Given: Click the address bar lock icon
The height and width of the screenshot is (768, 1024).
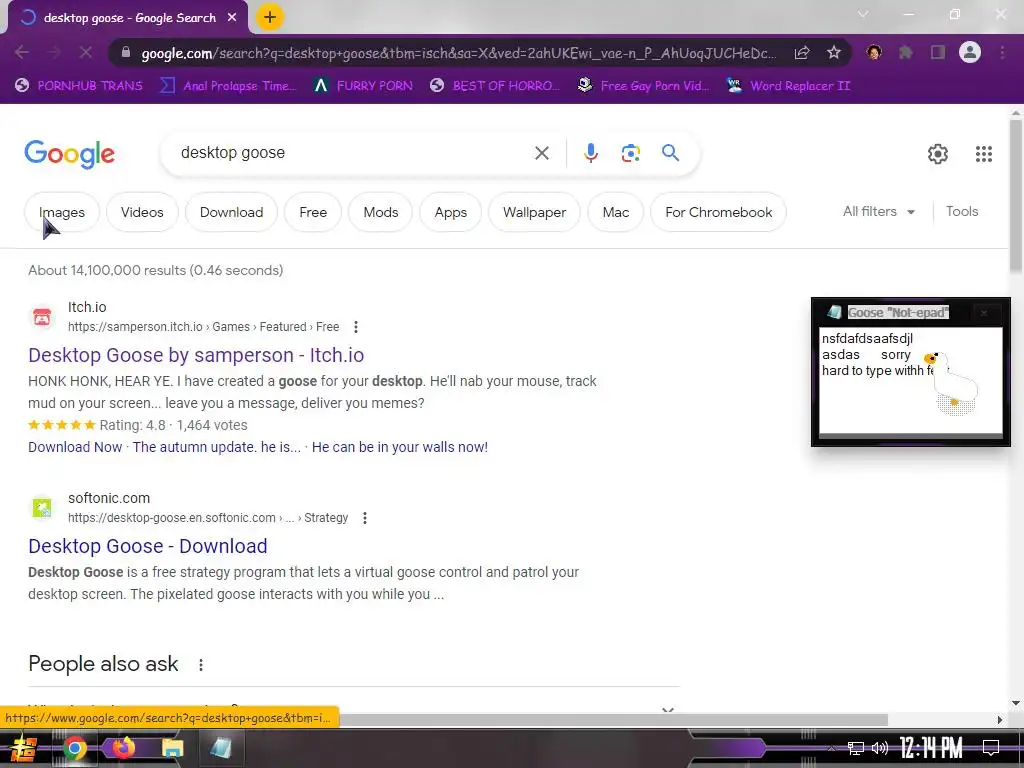Looking at the screenshot, I should click(x=126, y=52).
